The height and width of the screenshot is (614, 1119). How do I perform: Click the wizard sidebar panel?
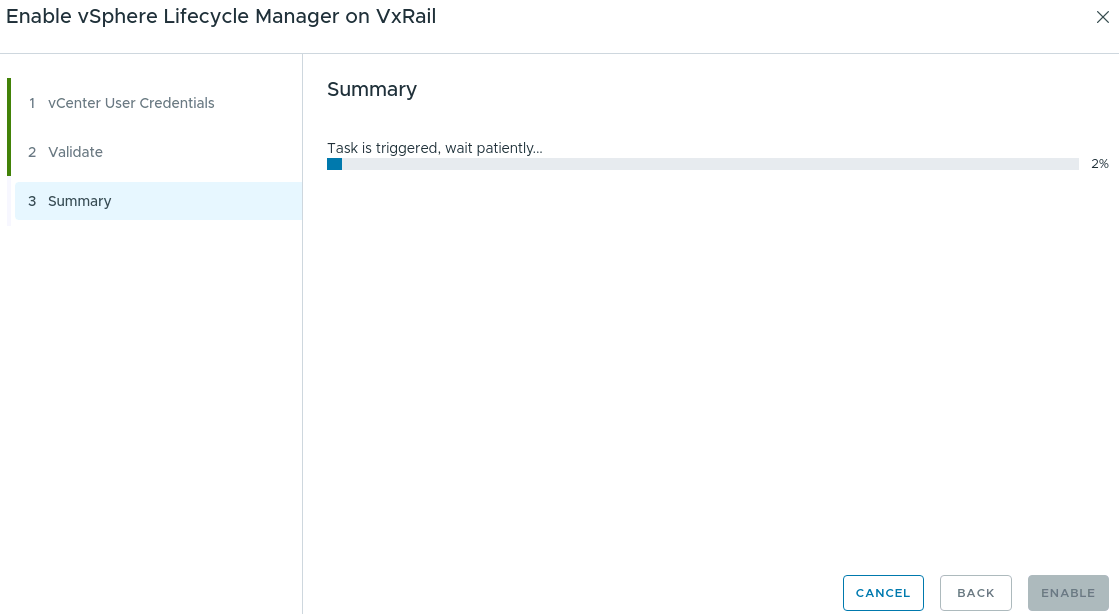coord(150,400)
